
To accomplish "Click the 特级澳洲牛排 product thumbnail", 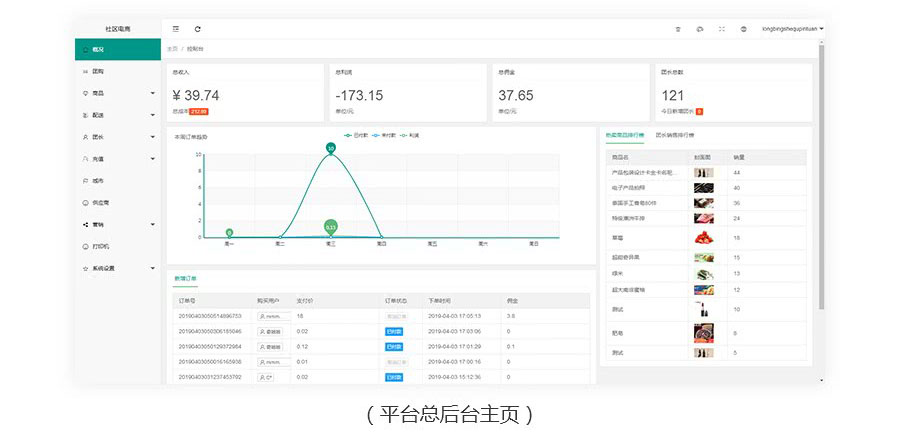I will tap(704, 218).
